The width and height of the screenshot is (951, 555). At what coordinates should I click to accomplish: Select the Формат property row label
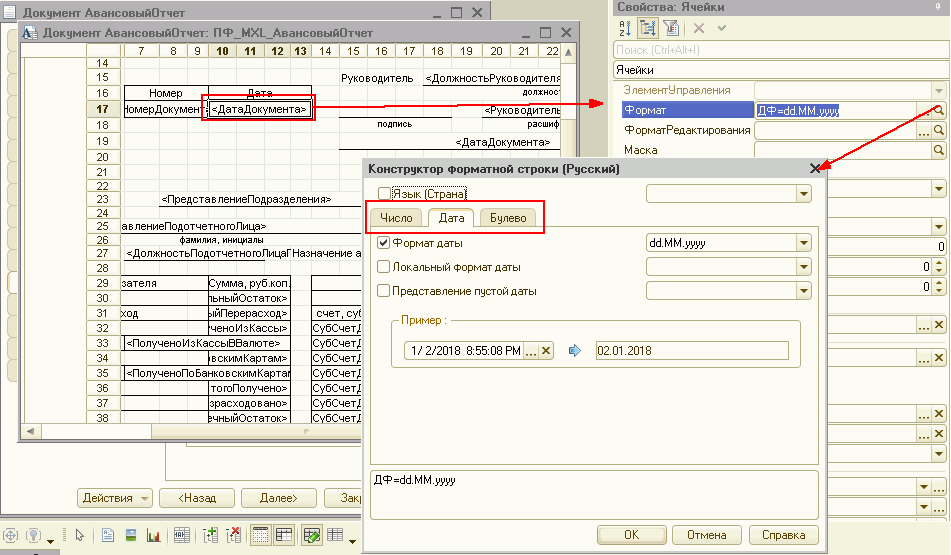pos(688,110)
